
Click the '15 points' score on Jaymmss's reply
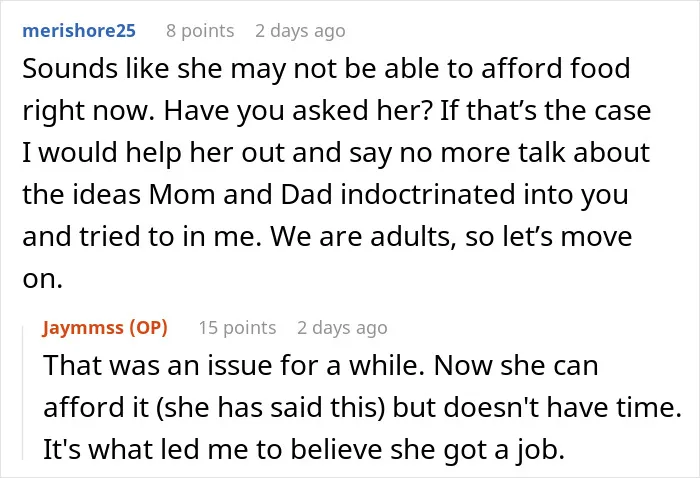(x=237, y=328)
